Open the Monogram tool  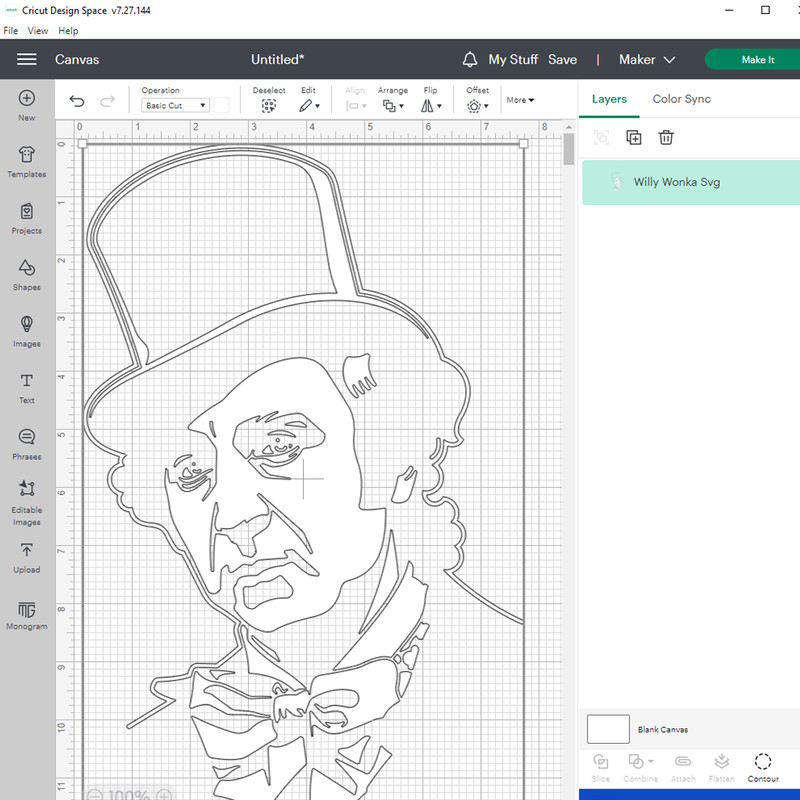(27, 613)
